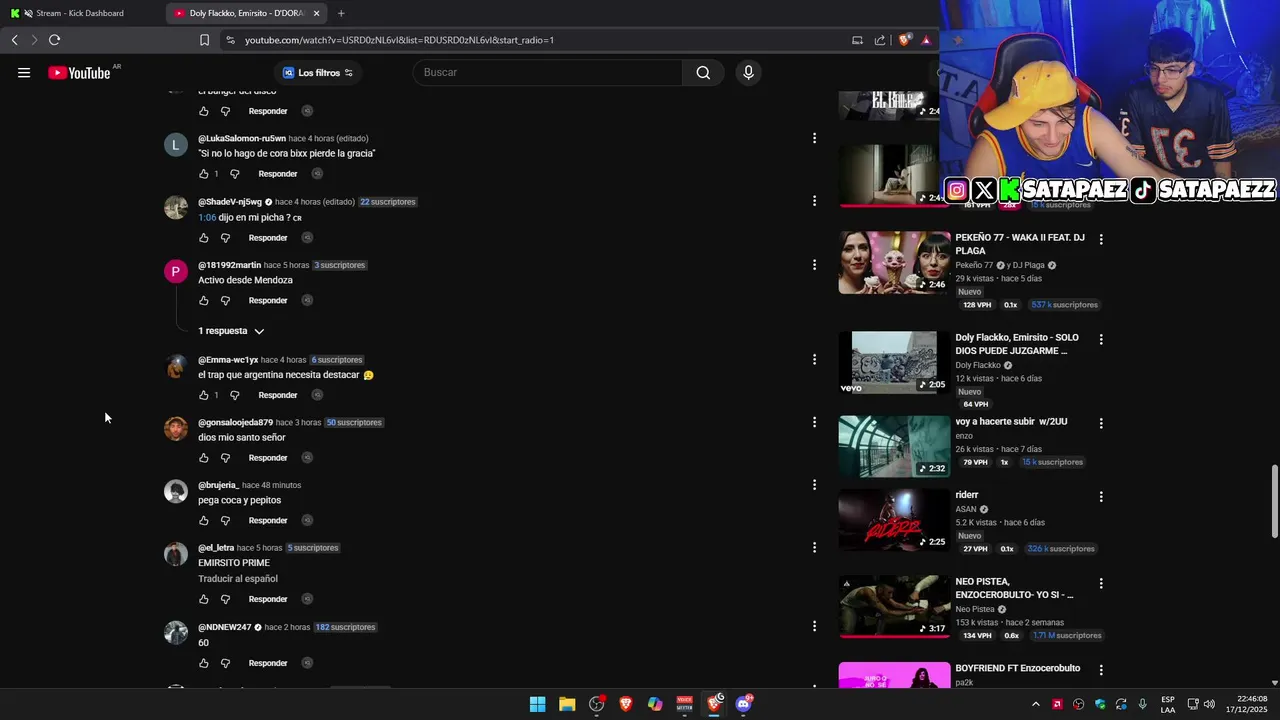This screenshot has height=720, width=1280.
Task: Expand '1 respuesta' replies thread
Action: [231, 331]
